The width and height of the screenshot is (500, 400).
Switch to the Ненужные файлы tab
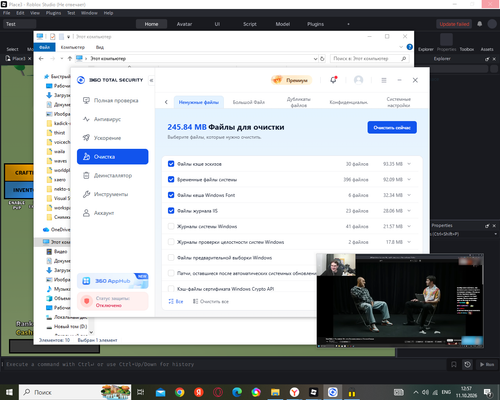(x=199, y=102)
